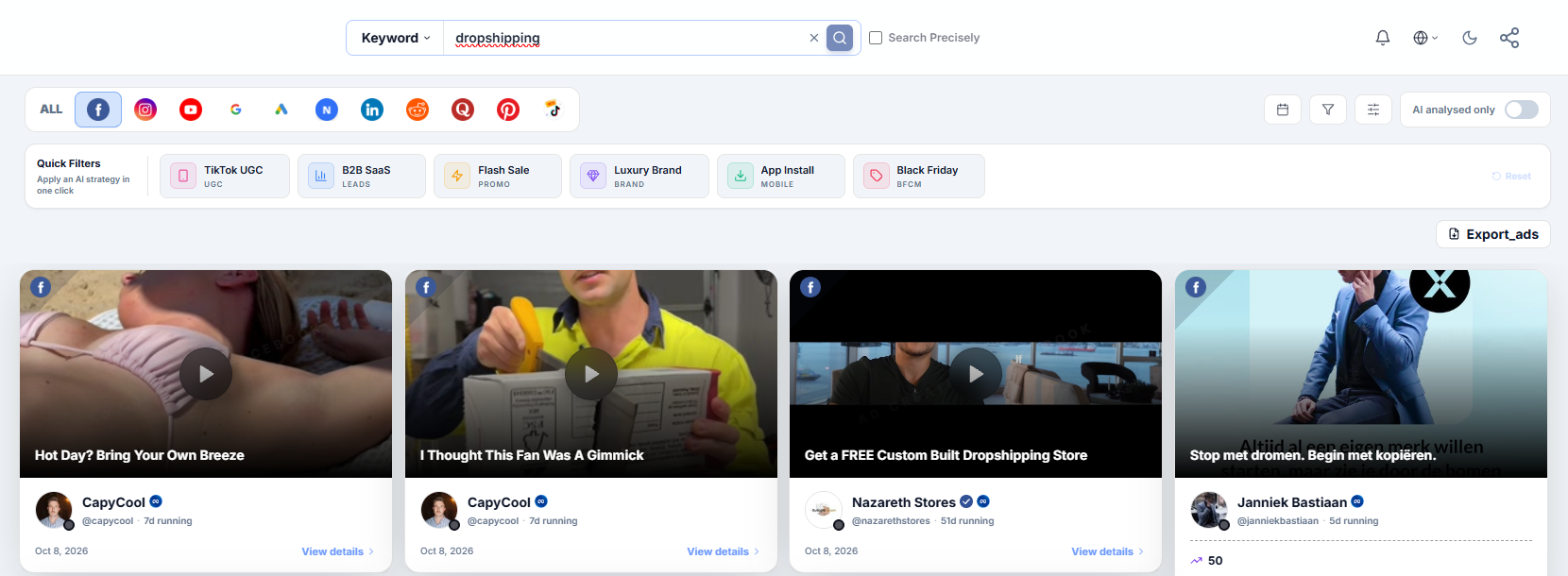Apply the Luxury Brand quick filter
Screen dimensions: 1568x576
click(x=639, y=177)
